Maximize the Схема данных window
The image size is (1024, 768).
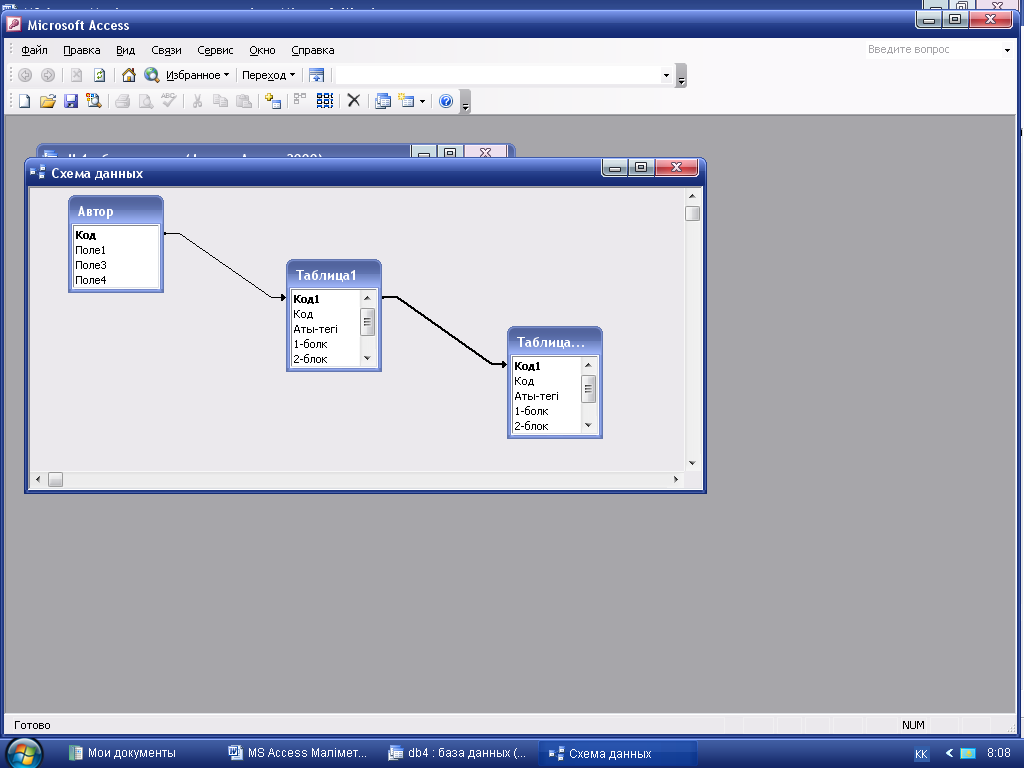(x=641, y=168)
